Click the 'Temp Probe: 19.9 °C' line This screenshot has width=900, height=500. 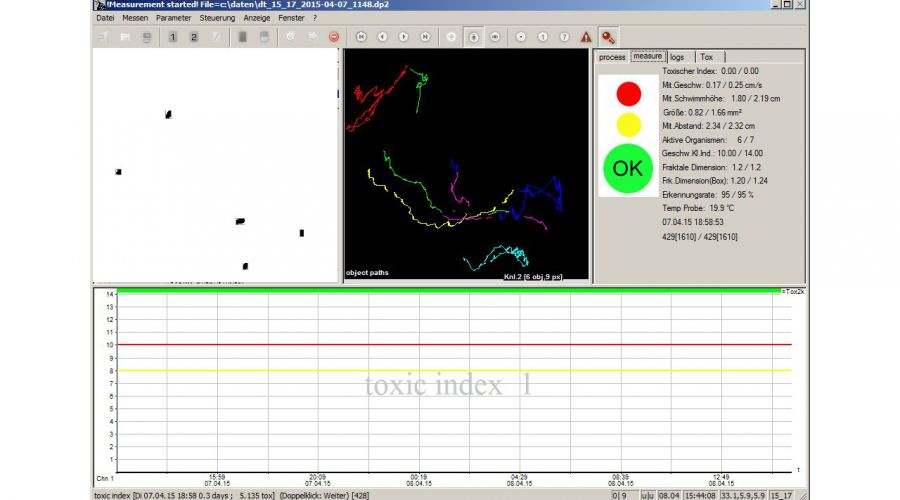pos(698,208)
